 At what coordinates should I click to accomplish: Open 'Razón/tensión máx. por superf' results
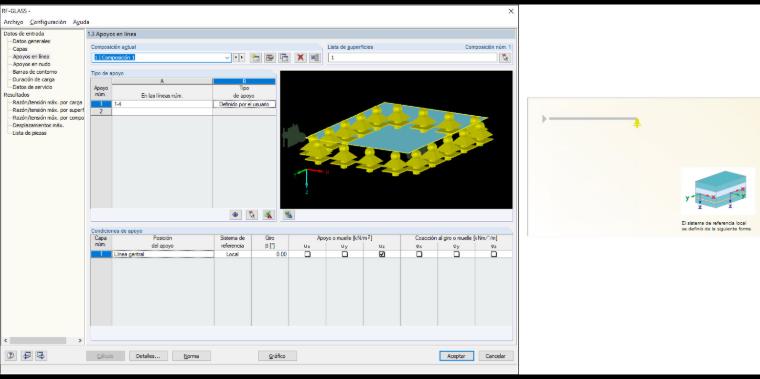[x=48, y=110]
